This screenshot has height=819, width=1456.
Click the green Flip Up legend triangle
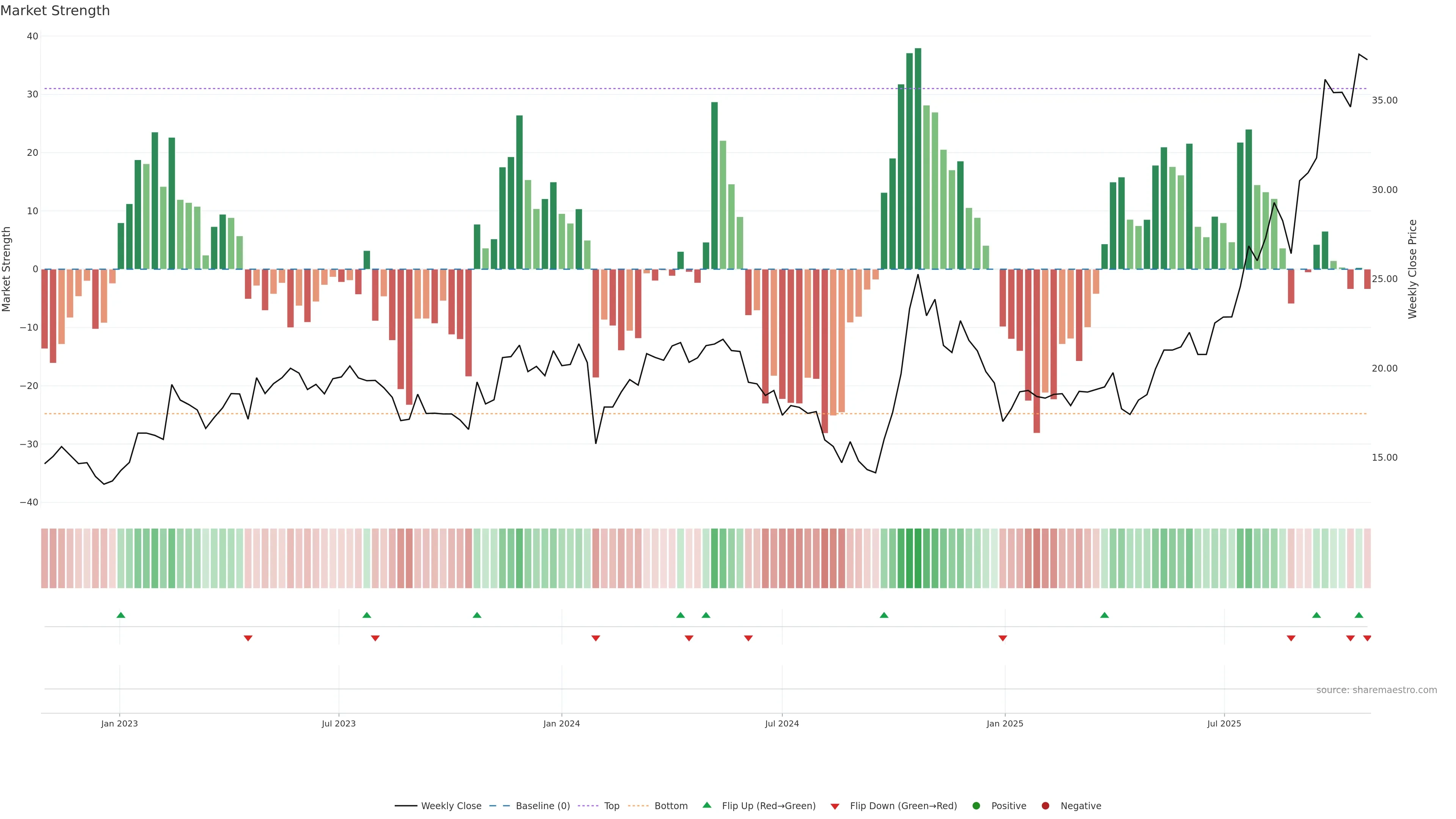point(706,805)
